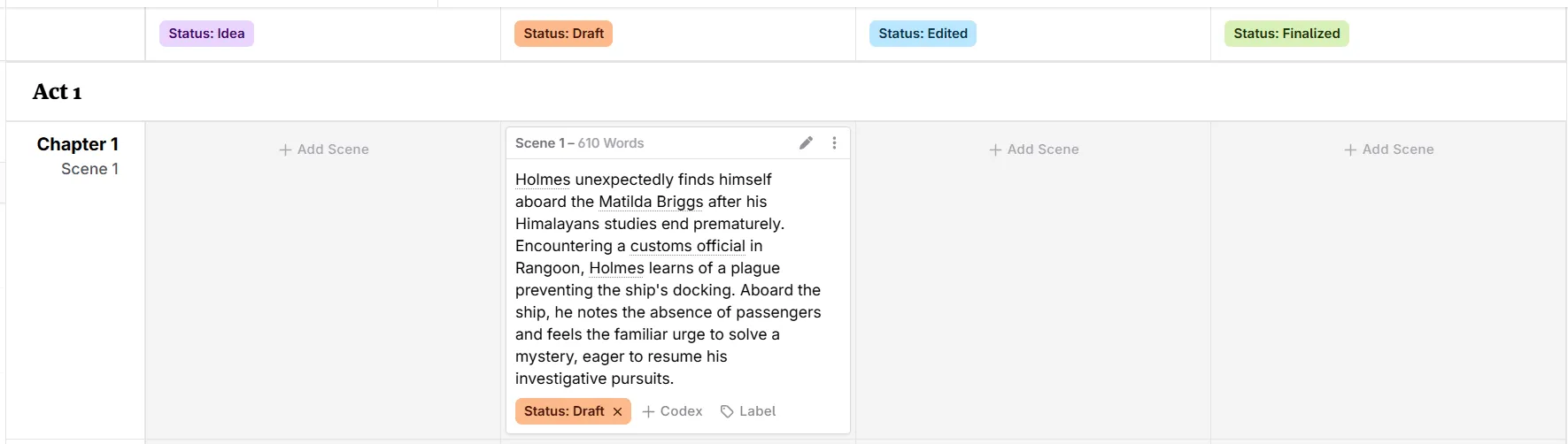Open the Matilda Briggs codex link
Image resolution: width=1568 pixels, height=444 pixels.
[x=651, y=202]
